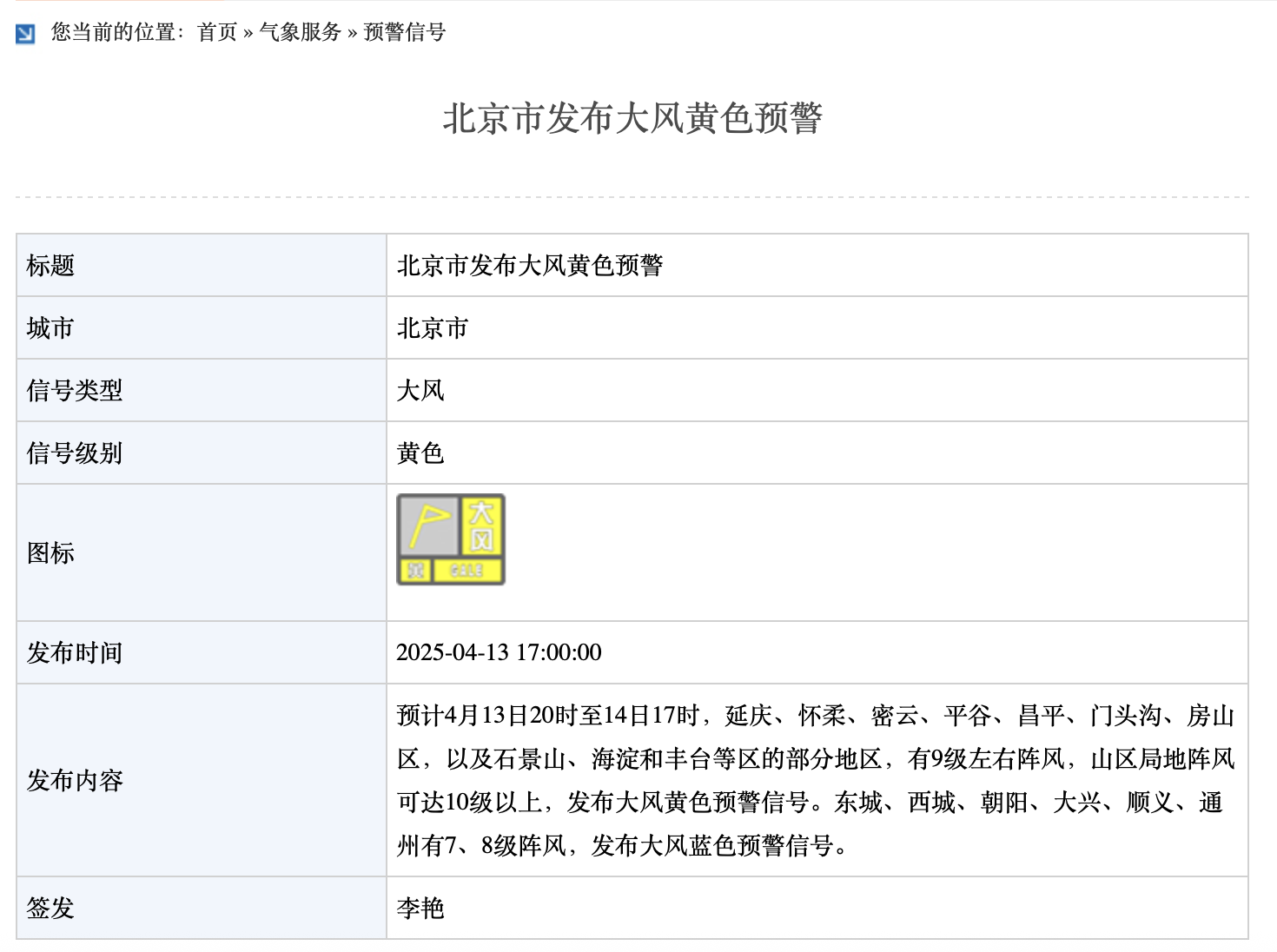Click the 大风 signal type value
1277x952 pixels.
point(420,391)
